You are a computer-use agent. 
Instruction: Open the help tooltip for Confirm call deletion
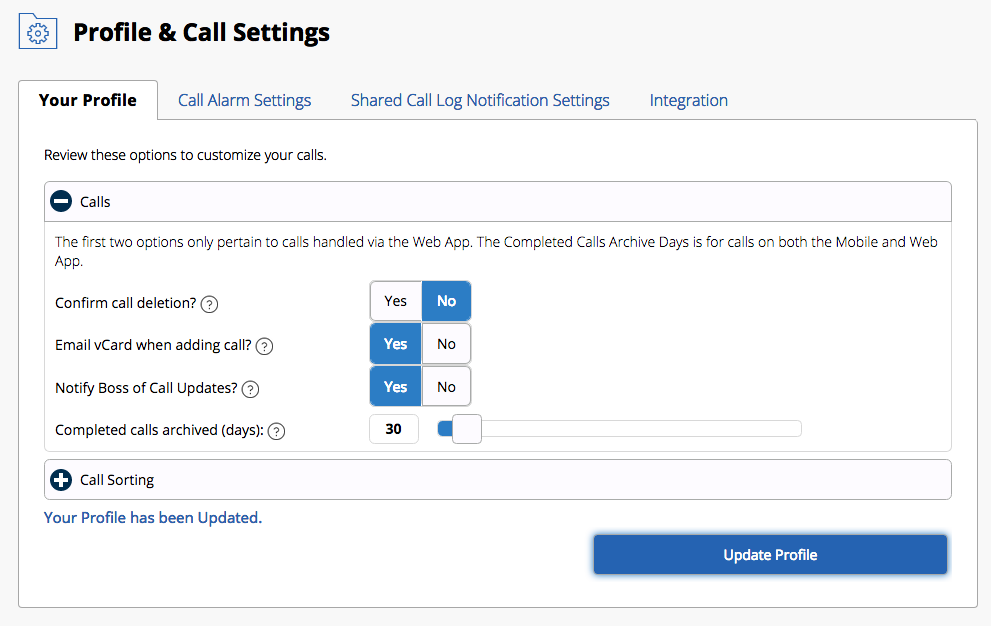[x=209, y=303]
